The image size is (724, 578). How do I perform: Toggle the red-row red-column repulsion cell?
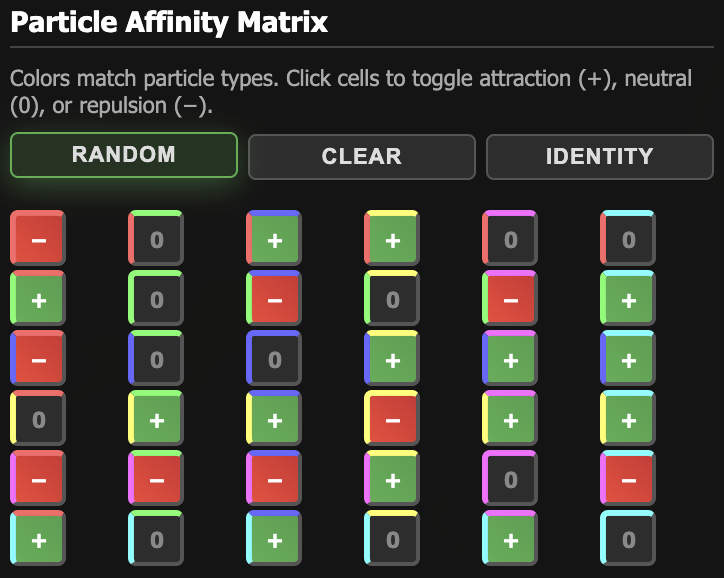click(38, 239)
